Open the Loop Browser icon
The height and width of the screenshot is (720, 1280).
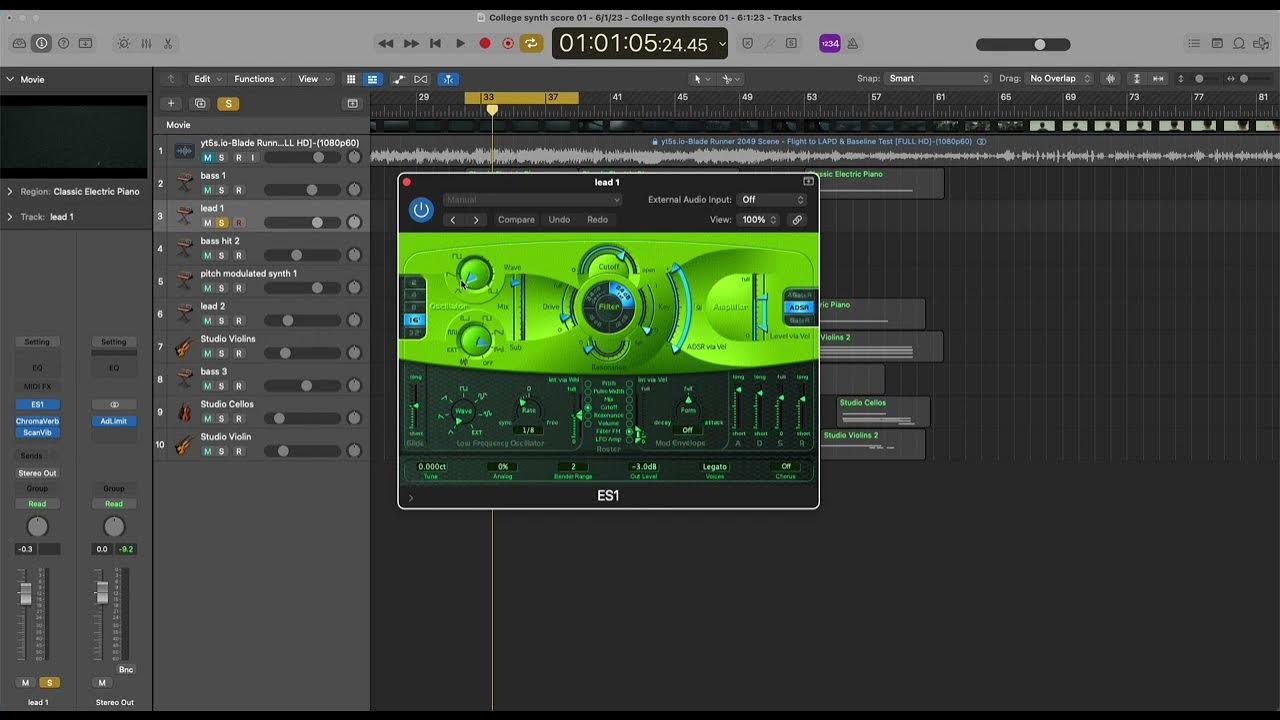tap(1239, 43)
